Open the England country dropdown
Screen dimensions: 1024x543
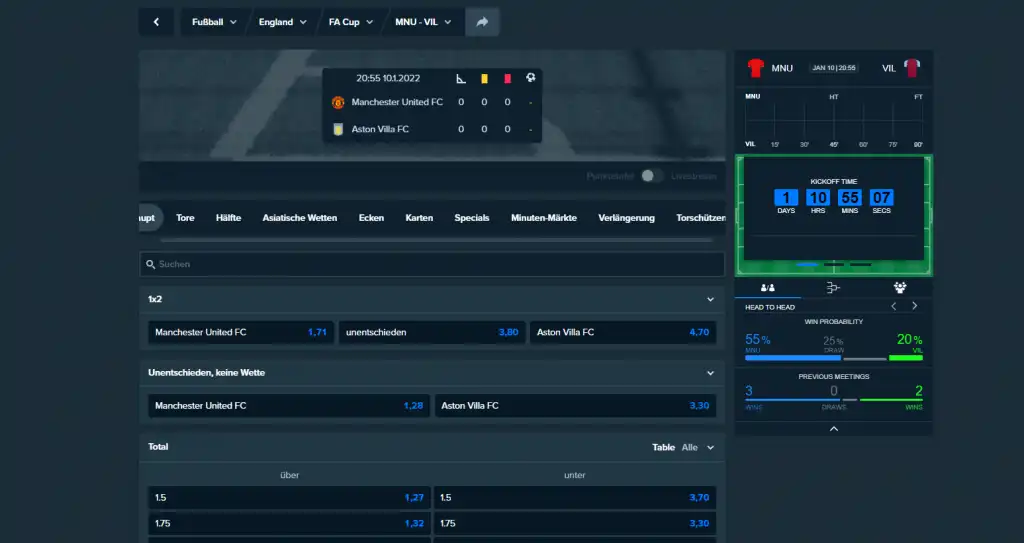coord(282,22)
